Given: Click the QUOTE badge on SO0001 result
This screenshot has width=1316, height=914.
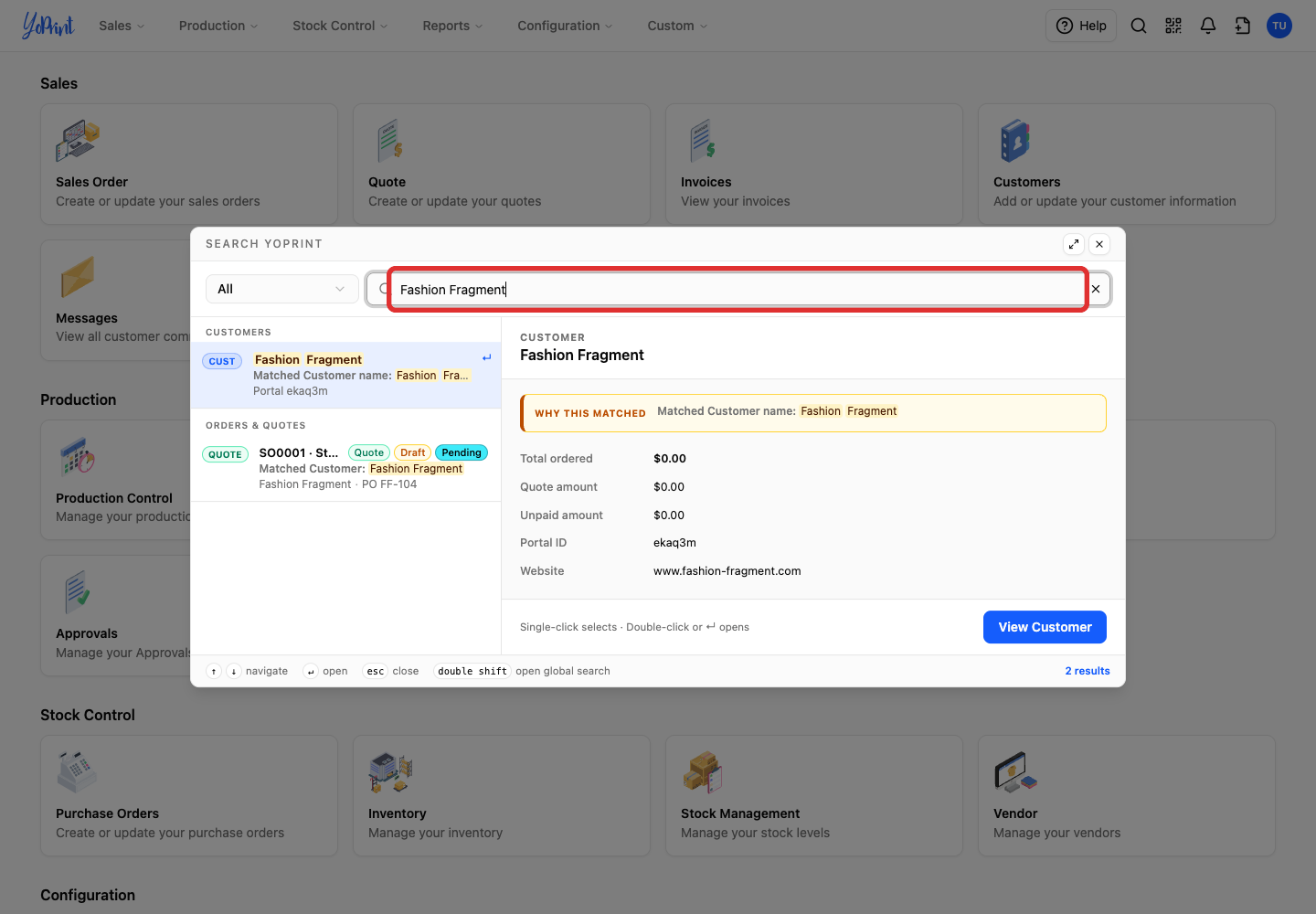Looking at the screenshot, I should [225, 454].
